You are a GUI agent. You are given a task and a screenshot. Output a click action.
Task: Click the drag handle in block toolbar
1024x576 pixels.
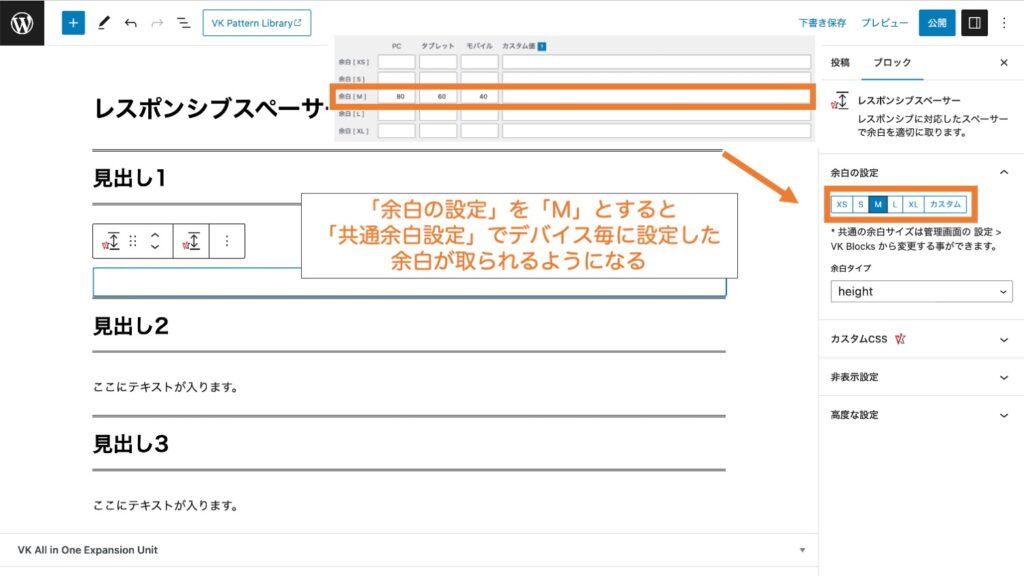133,241
